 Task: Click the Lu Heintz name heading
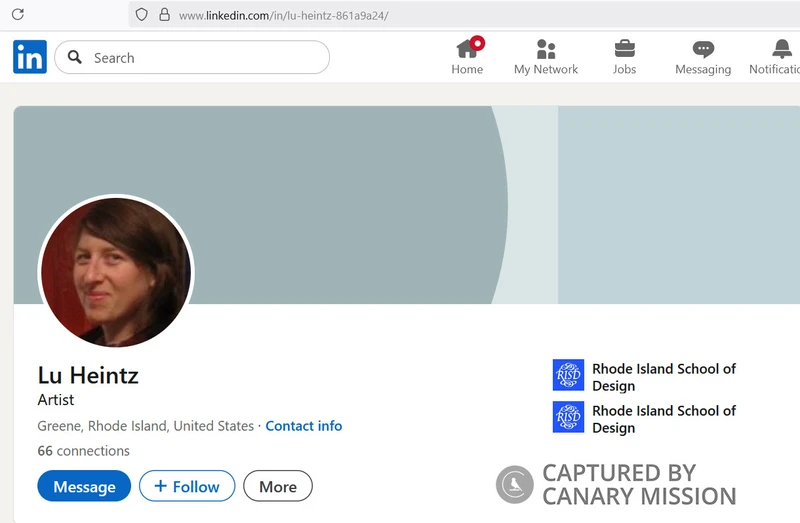pyautogui.click(x=88, y=376)
